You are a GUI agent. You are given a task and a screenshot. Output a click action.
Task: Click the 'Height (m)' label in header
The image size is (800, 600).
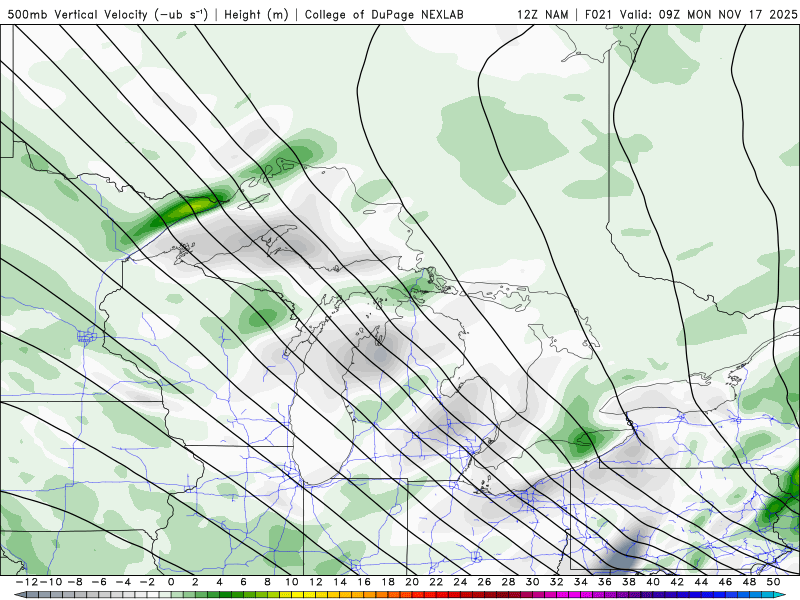(257, 14)
